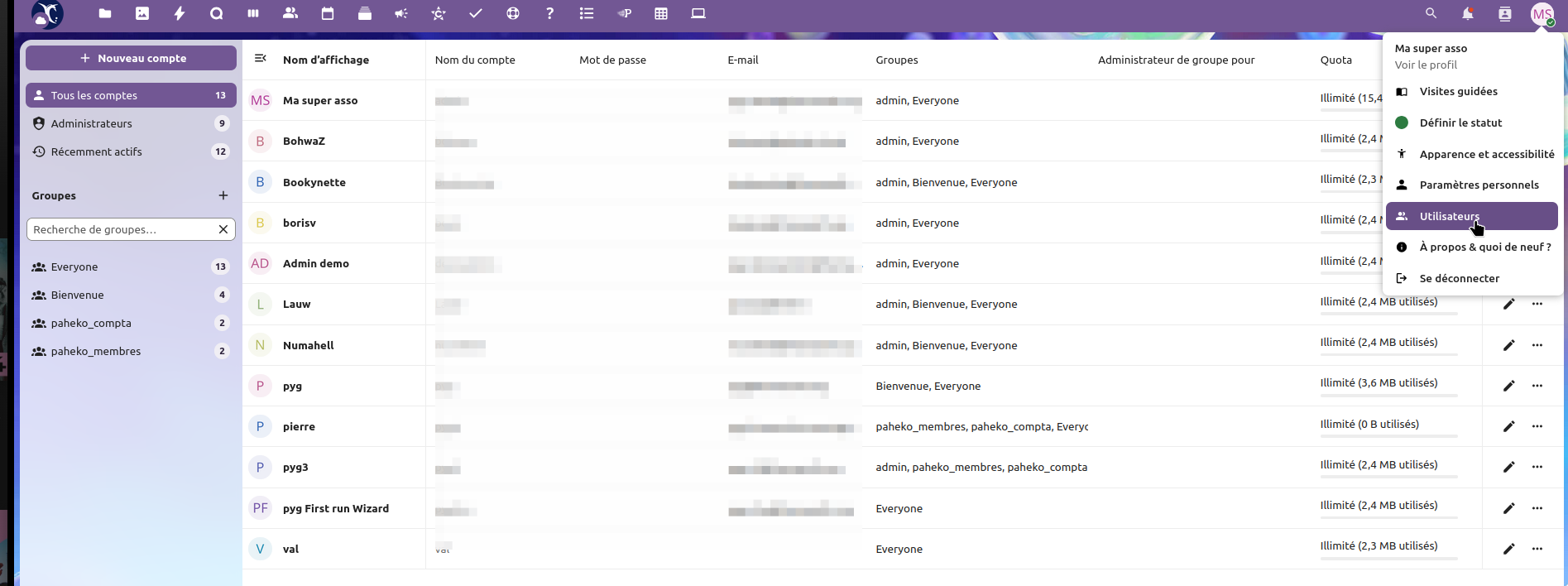Click the quota bar for pyg3
The image size is (1568, 586).
(x=1388, y=478)
